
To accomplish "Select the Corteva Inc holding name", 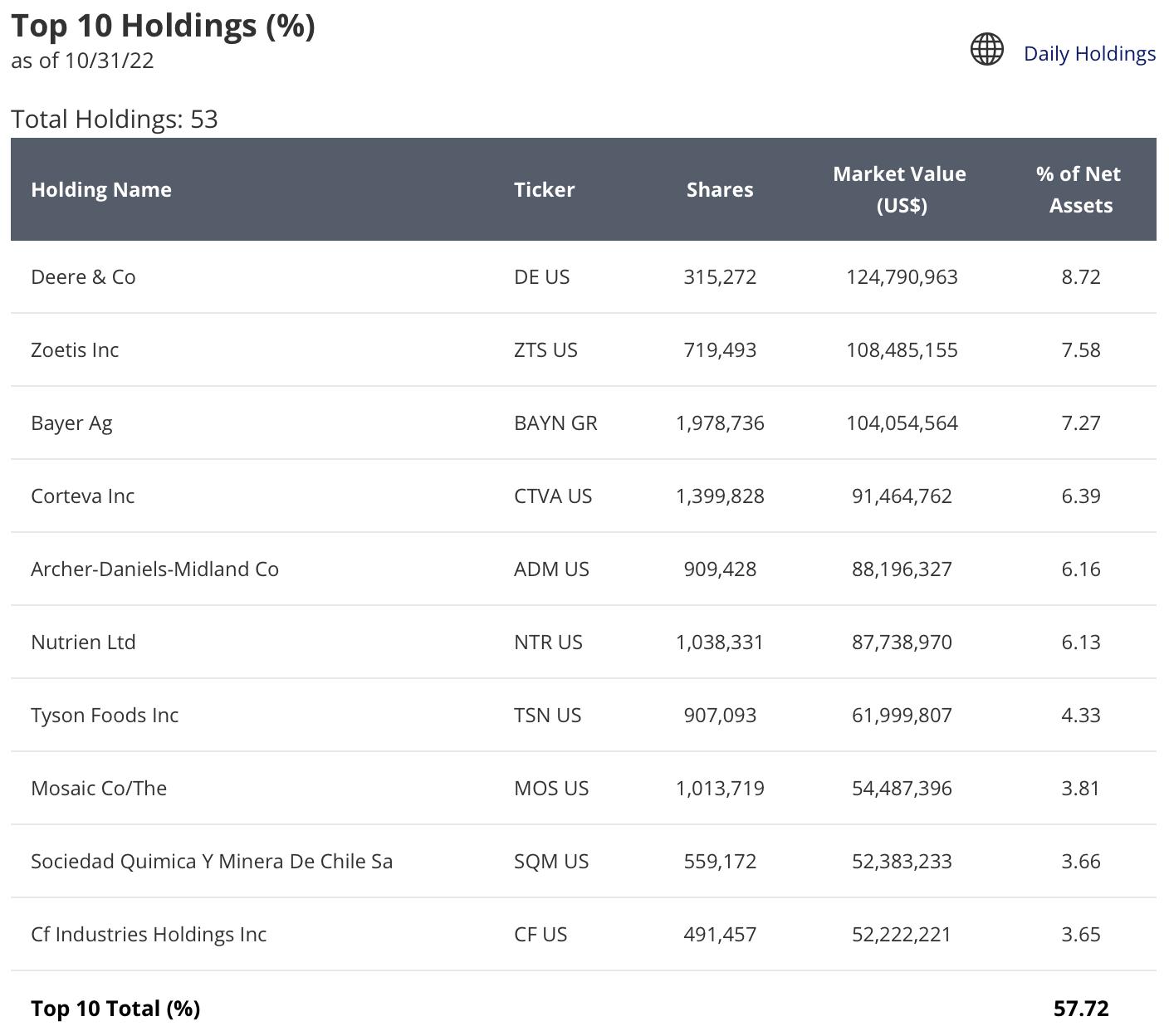I will click(82, 496).
